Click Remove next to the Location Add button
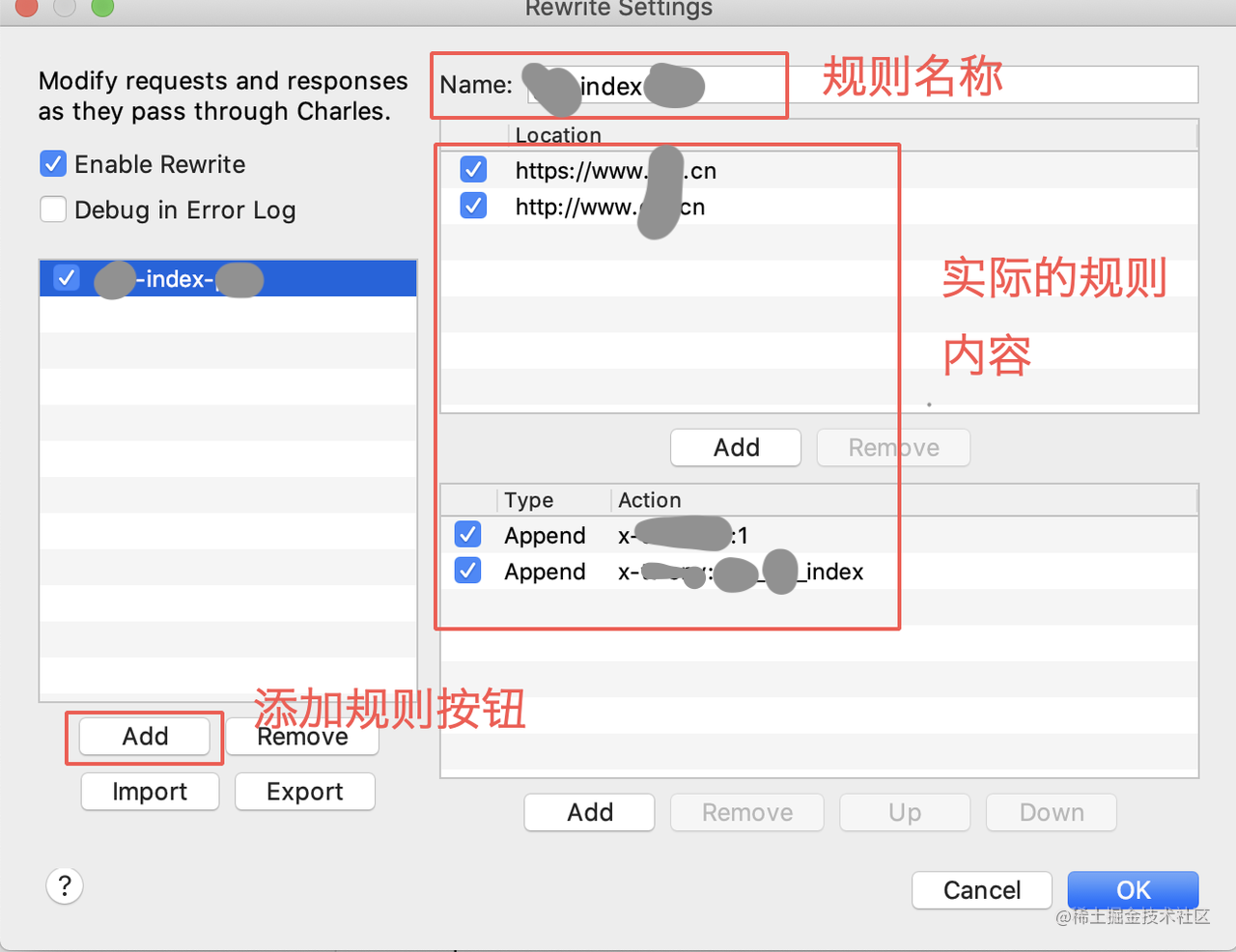1236x952 pixels. tap(892, 447)
